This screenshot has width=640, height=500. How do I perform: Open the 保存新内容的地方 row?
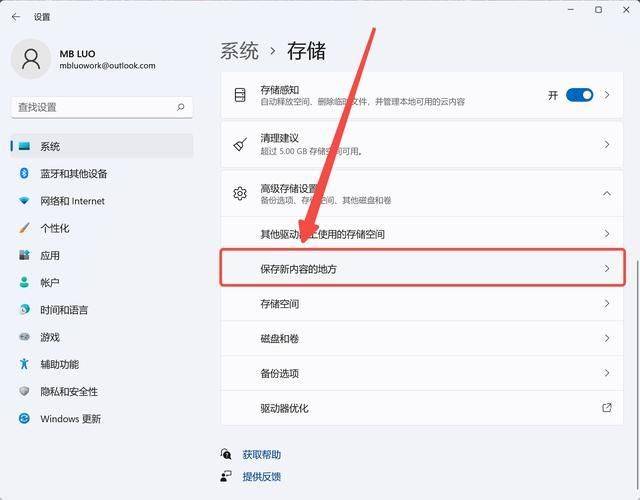[x=422, y=268]
